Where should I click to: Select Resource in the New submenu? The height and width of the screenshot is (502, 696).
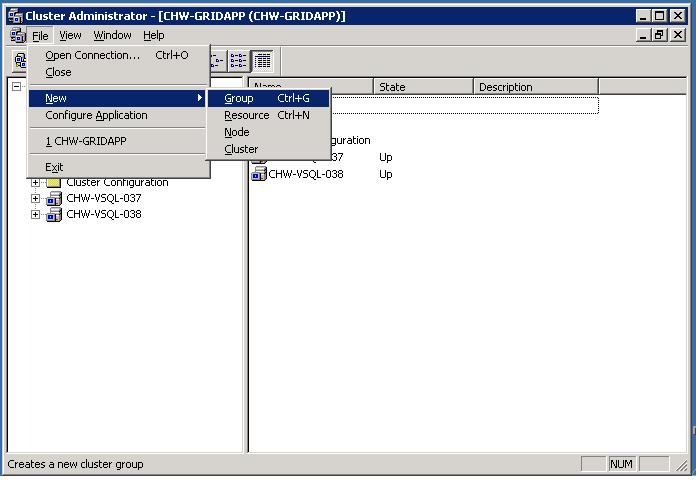[269, 115]
